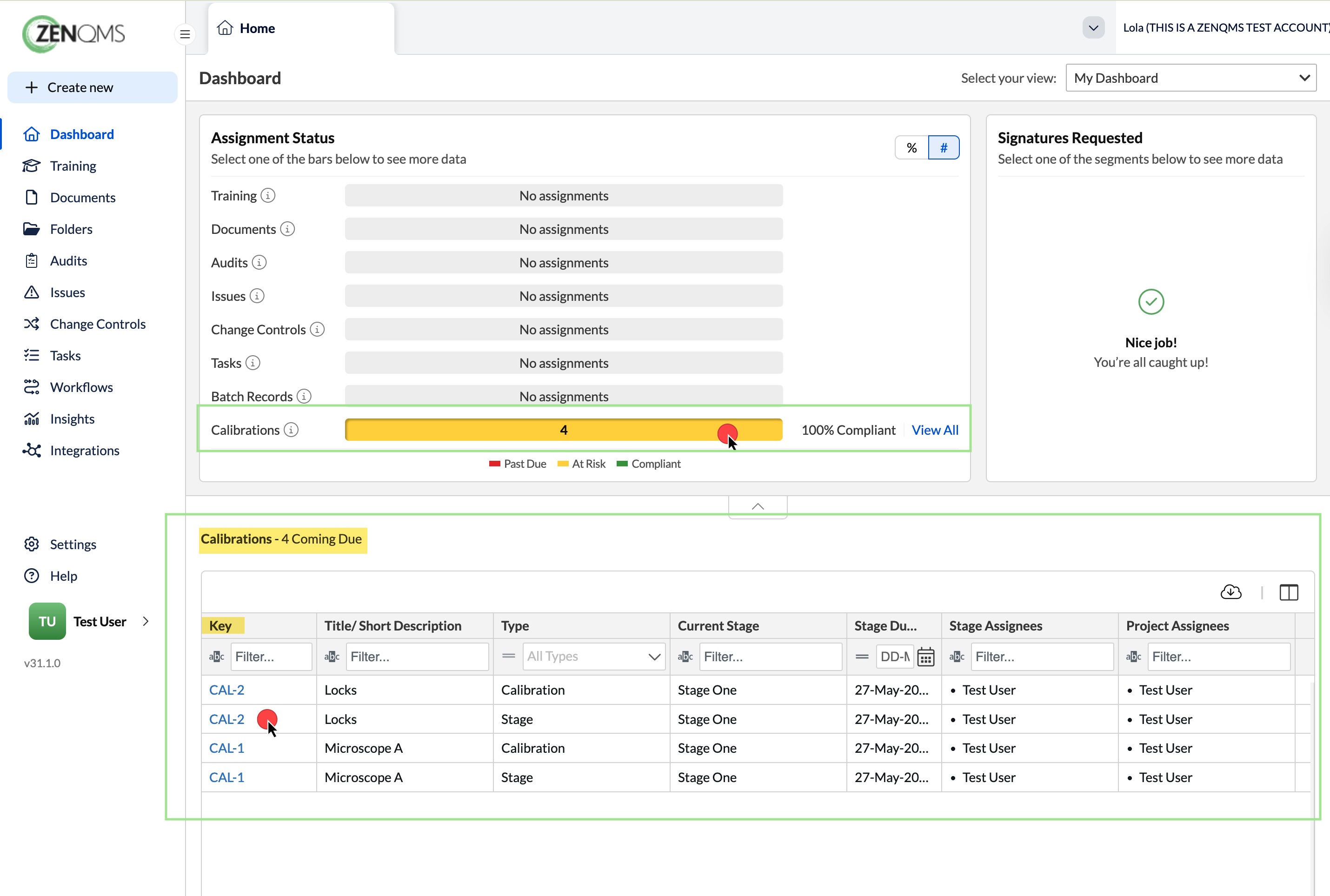The width and height of the screenshot is (1330, 896).
Task: Open Integrations in the sidebar
Action: click(85, 450)
